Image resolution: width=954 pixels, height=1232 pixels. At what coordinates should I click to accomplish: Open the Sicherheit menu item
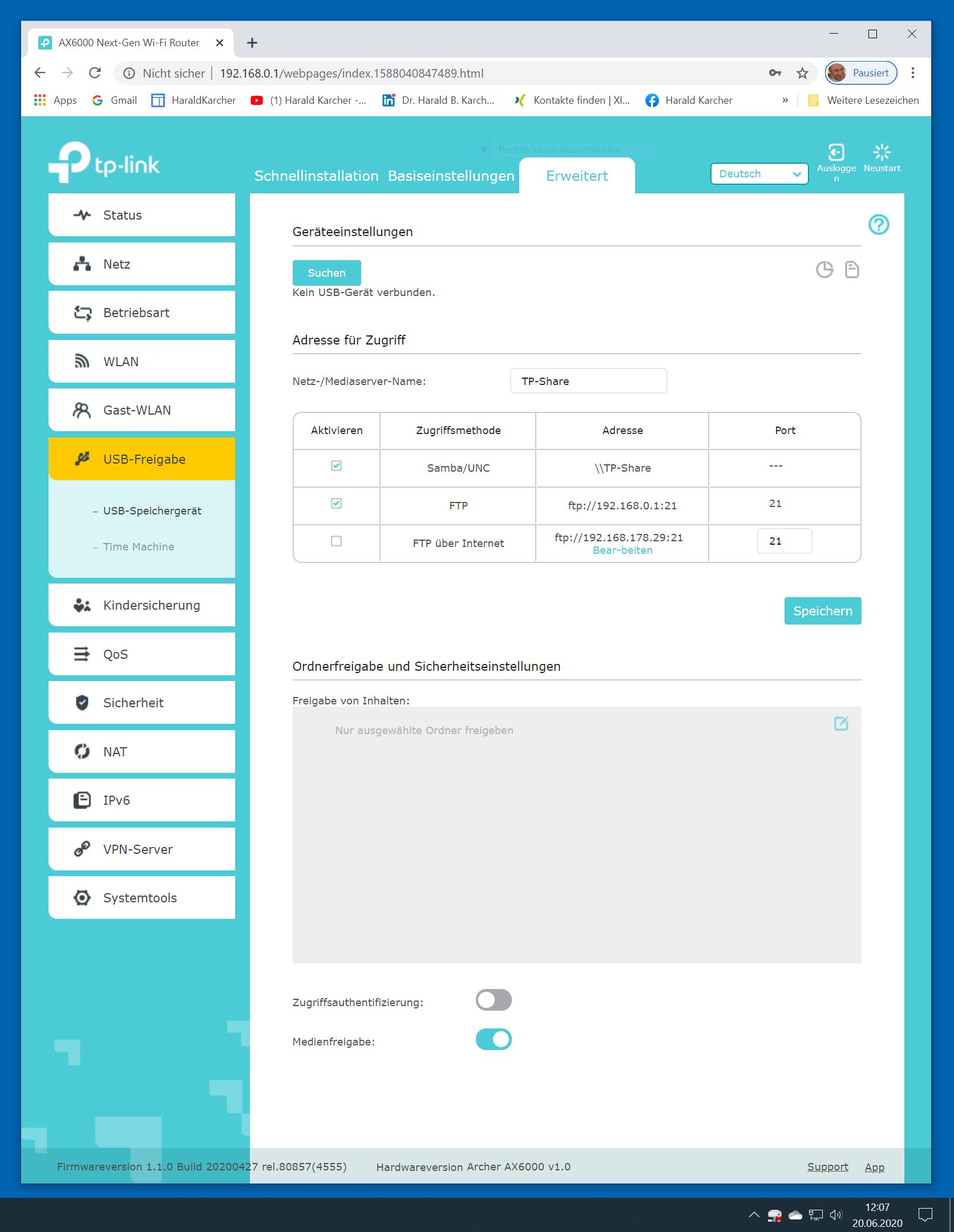pos(142,703)
